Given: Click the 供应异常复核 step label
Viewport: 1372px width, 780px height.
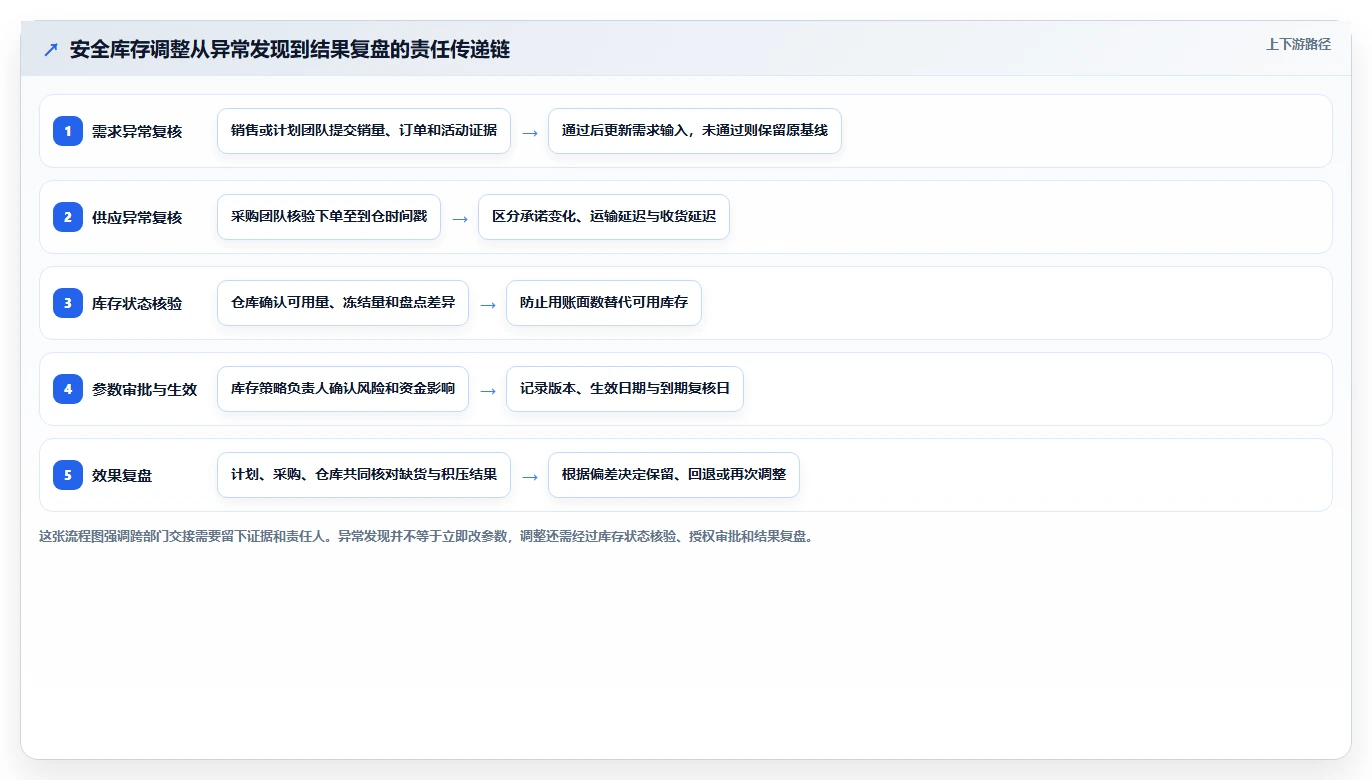Looking at the screenshot, I should [137, 217].
